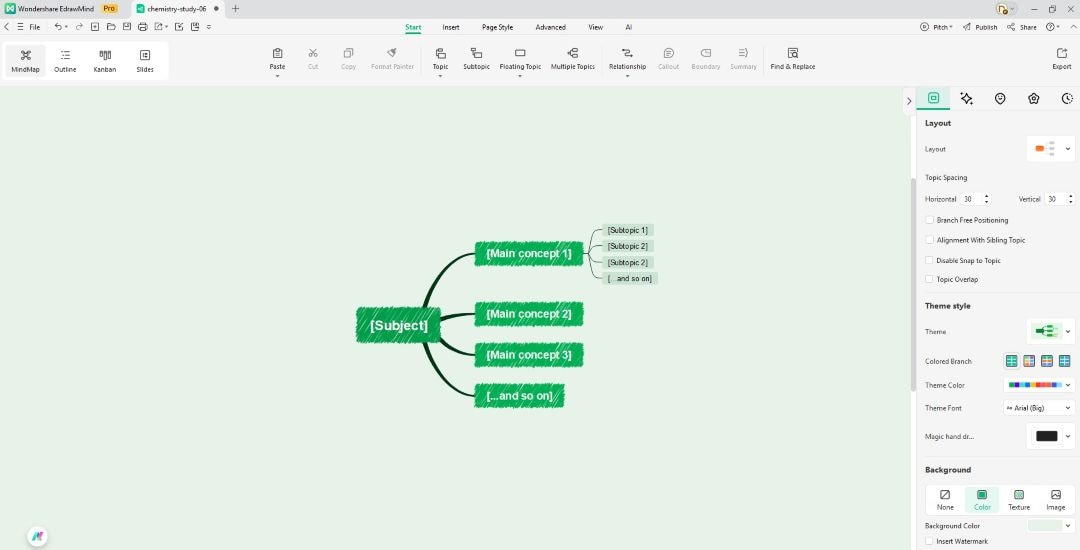Check Insert Watermark
1080x550 pixels.
929,542
